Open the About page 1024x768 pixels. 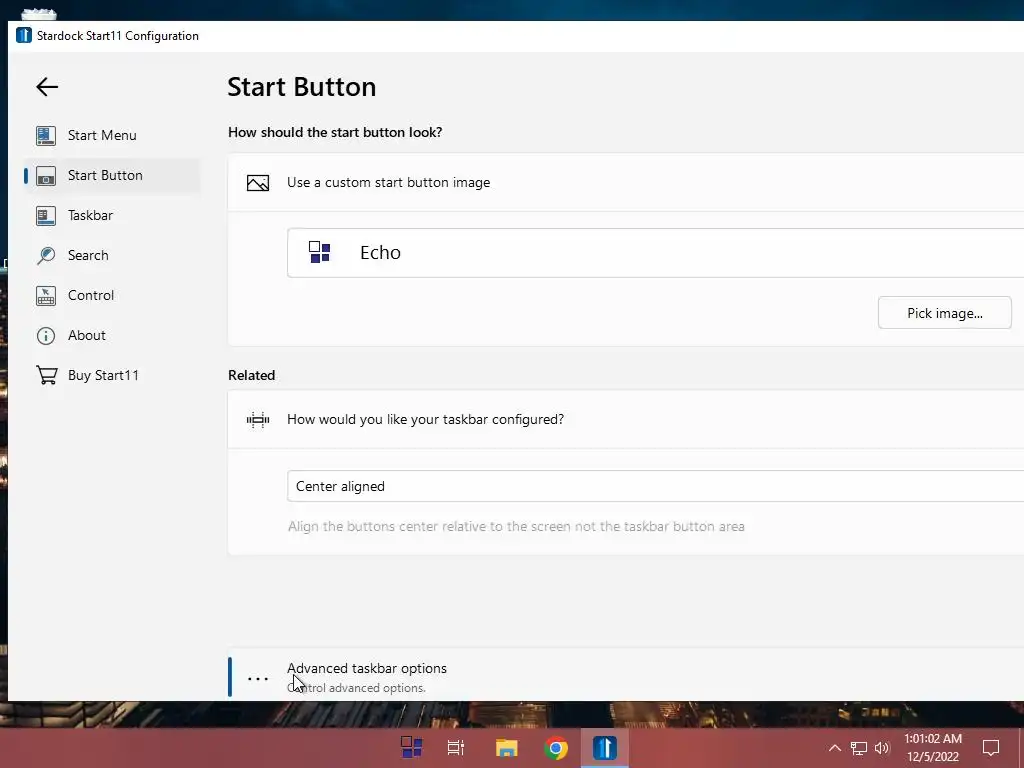(112, 335)
